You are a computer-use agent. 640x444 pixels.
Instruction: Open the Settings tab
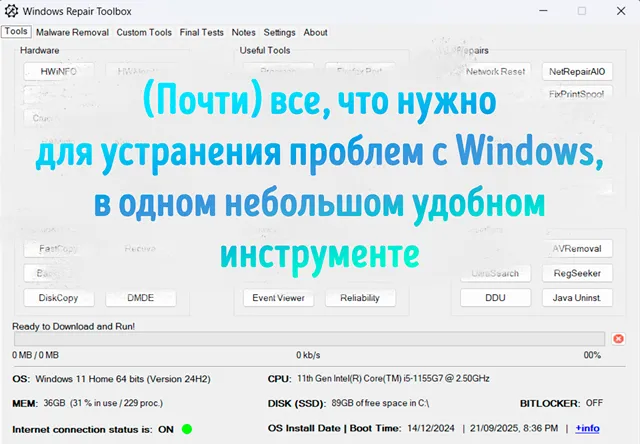[x=279, y=32]
